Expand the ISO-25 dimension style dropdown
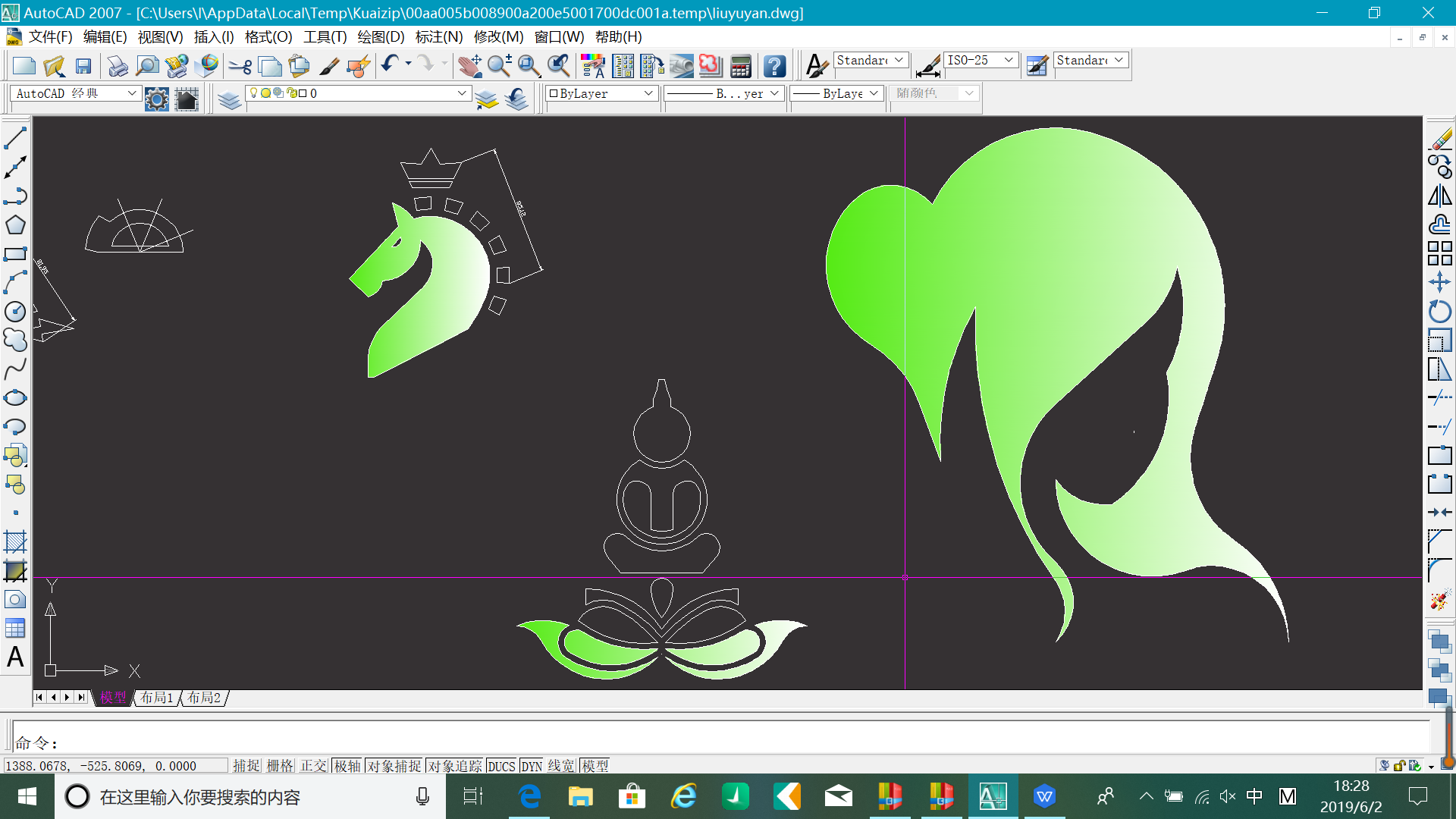This screenshot has width=1456, height=819. [1009, 60]
